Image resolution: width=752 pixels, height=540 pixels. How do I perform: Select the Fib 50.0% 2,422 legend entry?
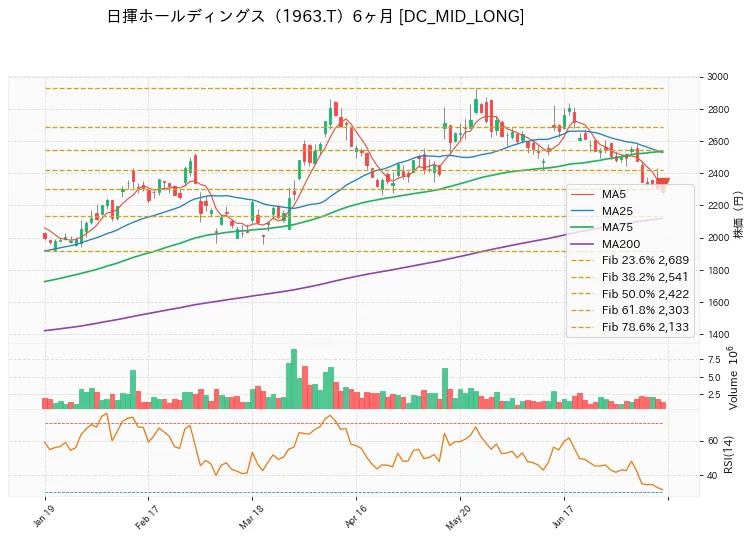pyautogui.click(x=630, y=294)
